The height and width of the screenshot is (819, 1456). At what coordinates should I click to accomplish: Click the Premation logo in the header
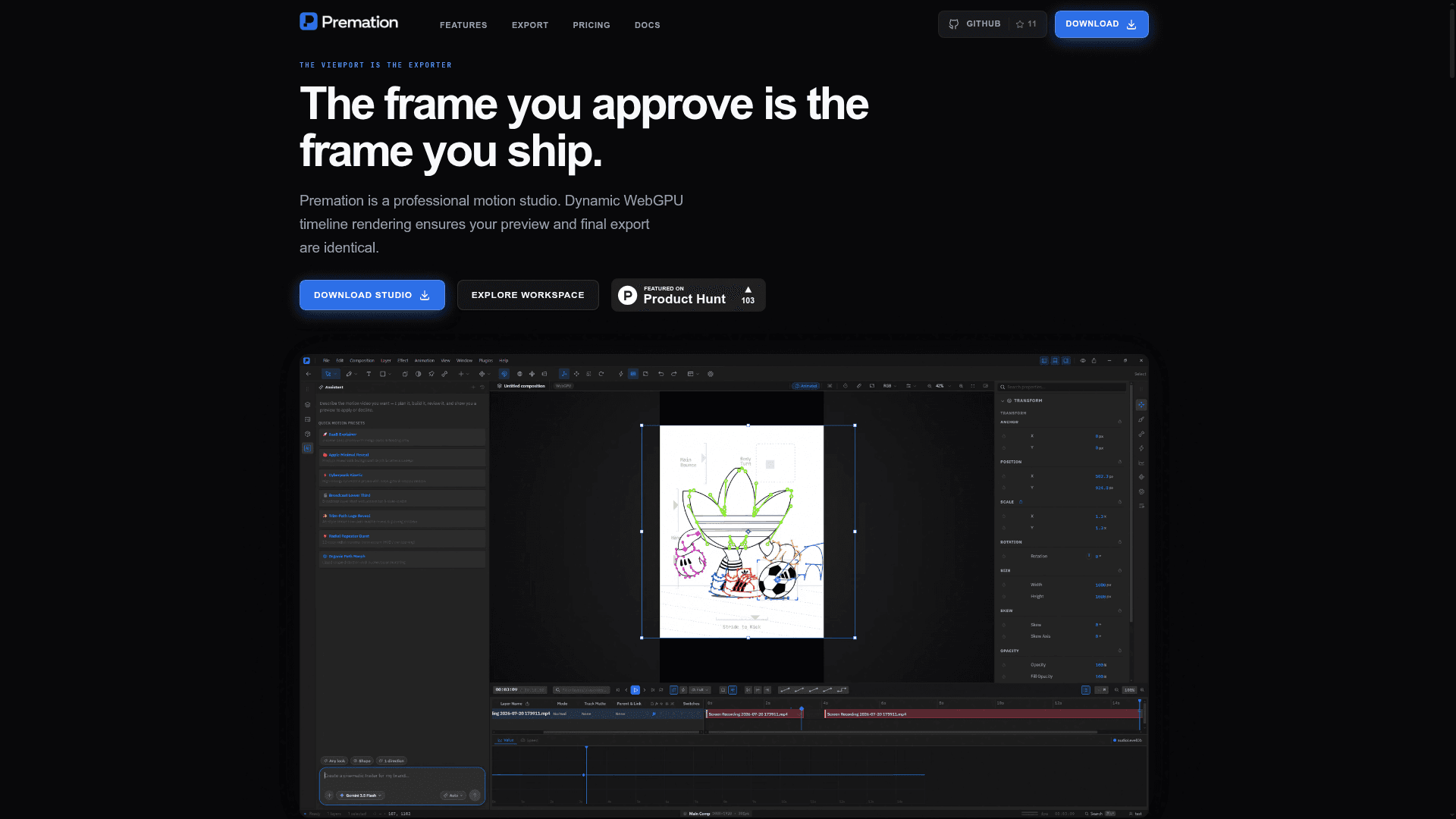[349, 21]
